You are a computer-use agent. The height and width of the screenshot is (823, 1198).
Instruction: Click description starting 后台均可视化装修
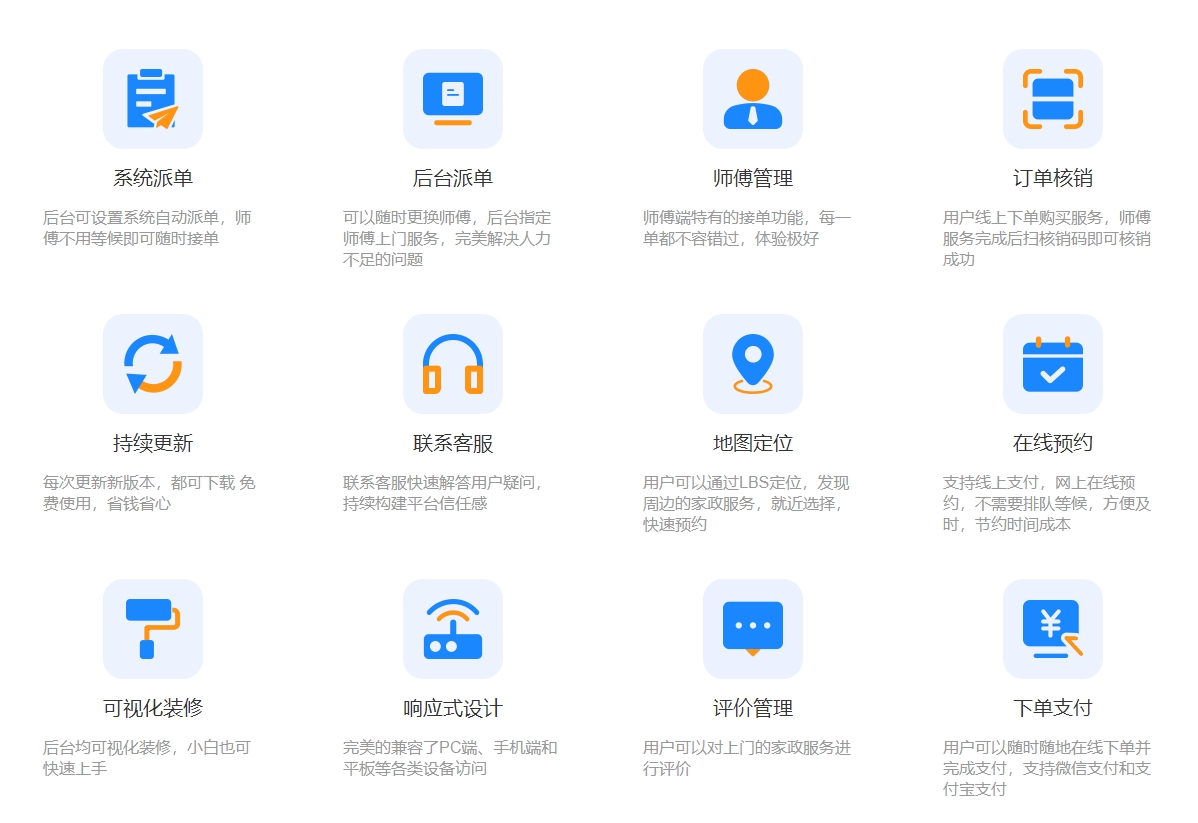pyautogui.click(x=147, y=758)
